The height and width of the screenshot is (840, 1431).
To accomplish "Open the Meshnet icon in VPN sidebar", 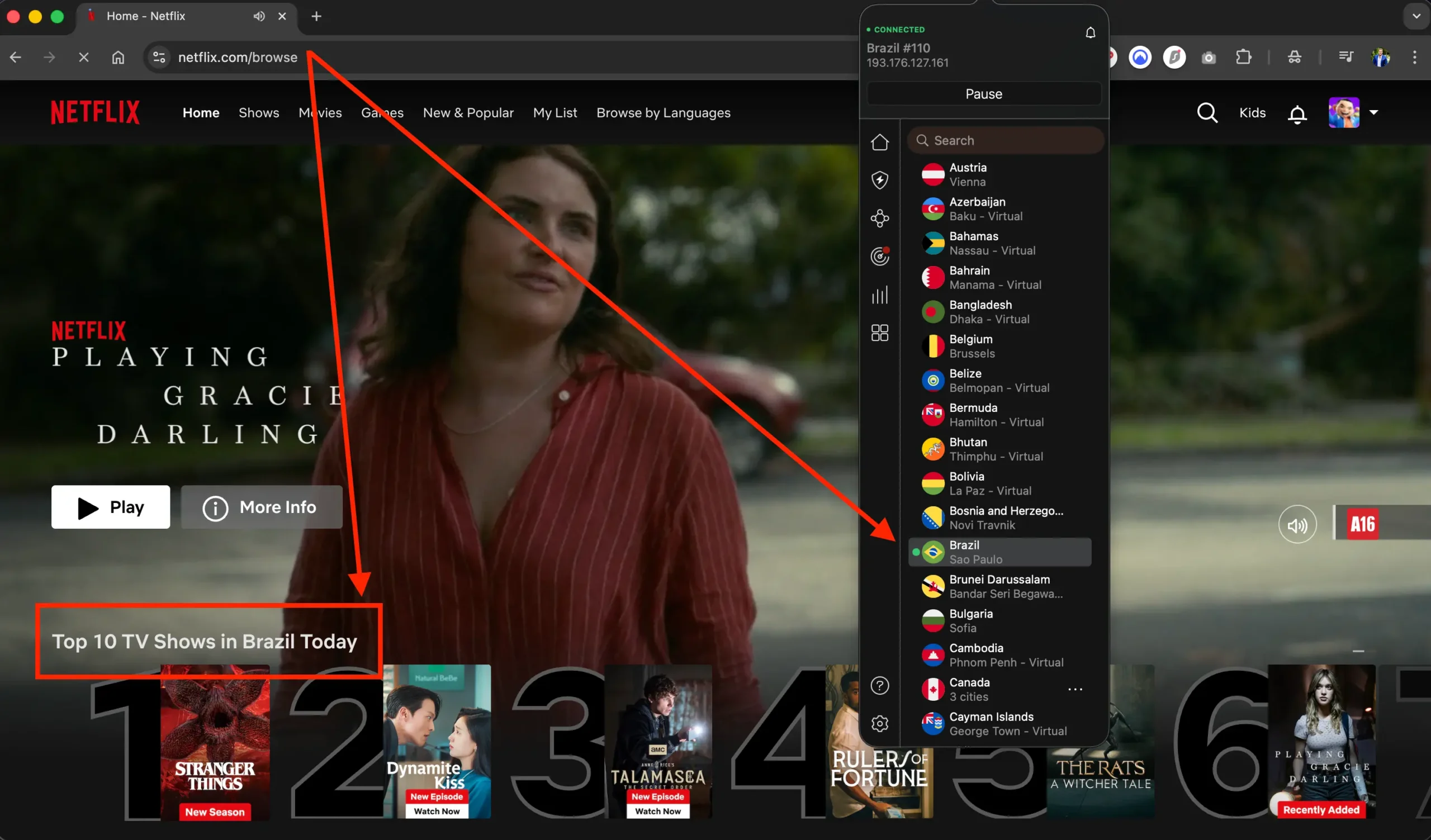I will 880,219.
